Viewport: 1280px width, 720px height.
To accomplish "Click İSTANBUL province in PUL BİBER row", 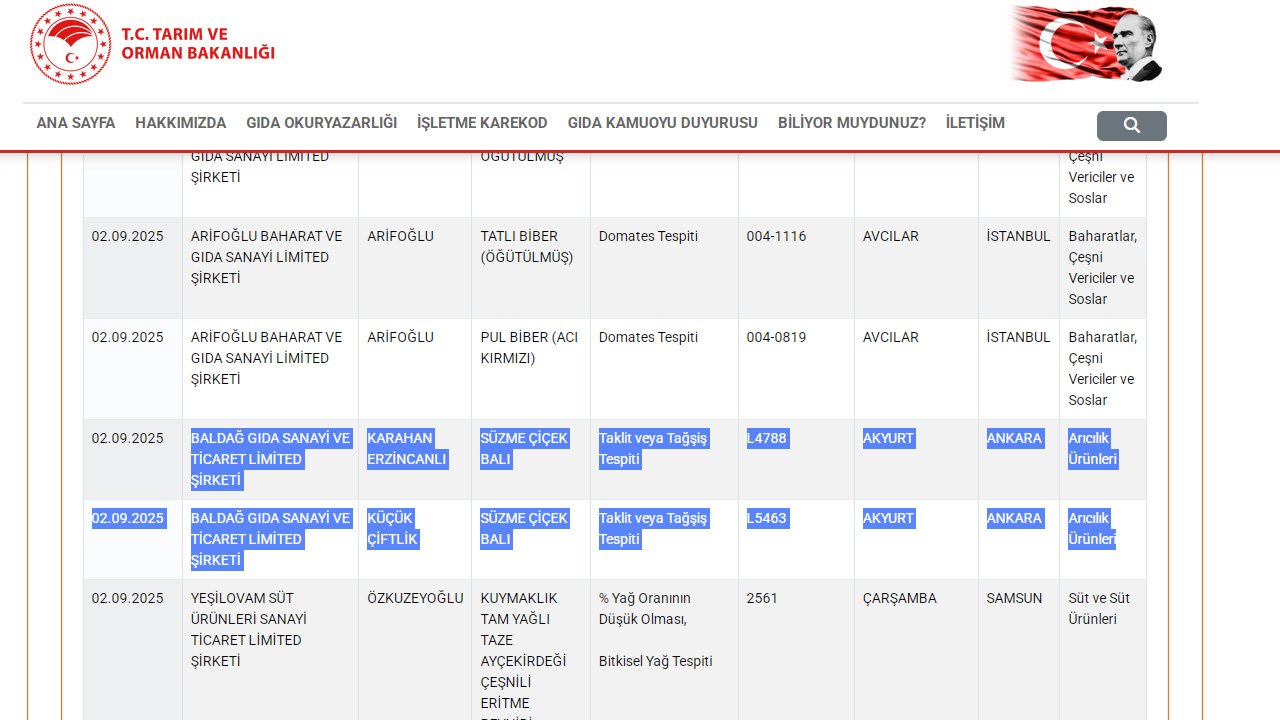I will coord(1018,338).
